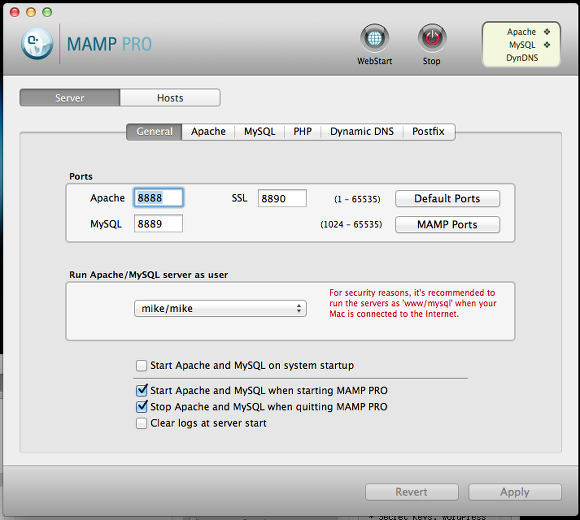Click the WebStart globe icon
The height and width of the screenshot is (520, 580).
click(x=374, y=38)
